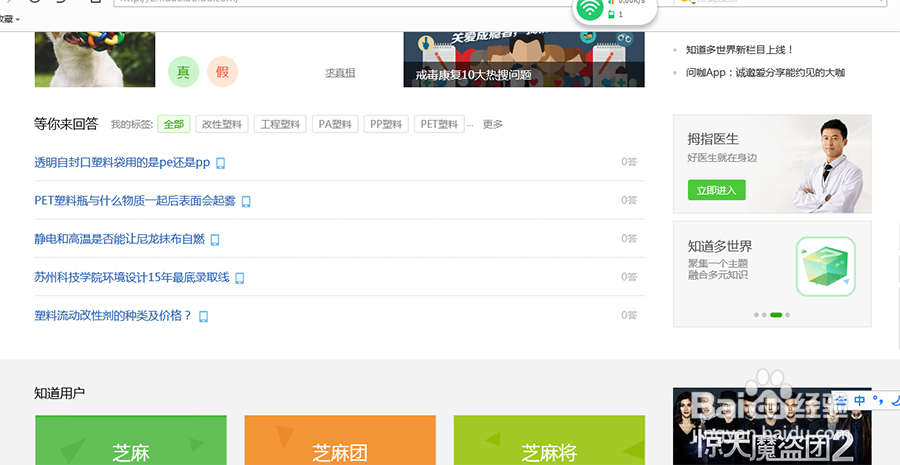Click mobile icon beside 透明自封口塑料袋 question

(x=220, y=163)
